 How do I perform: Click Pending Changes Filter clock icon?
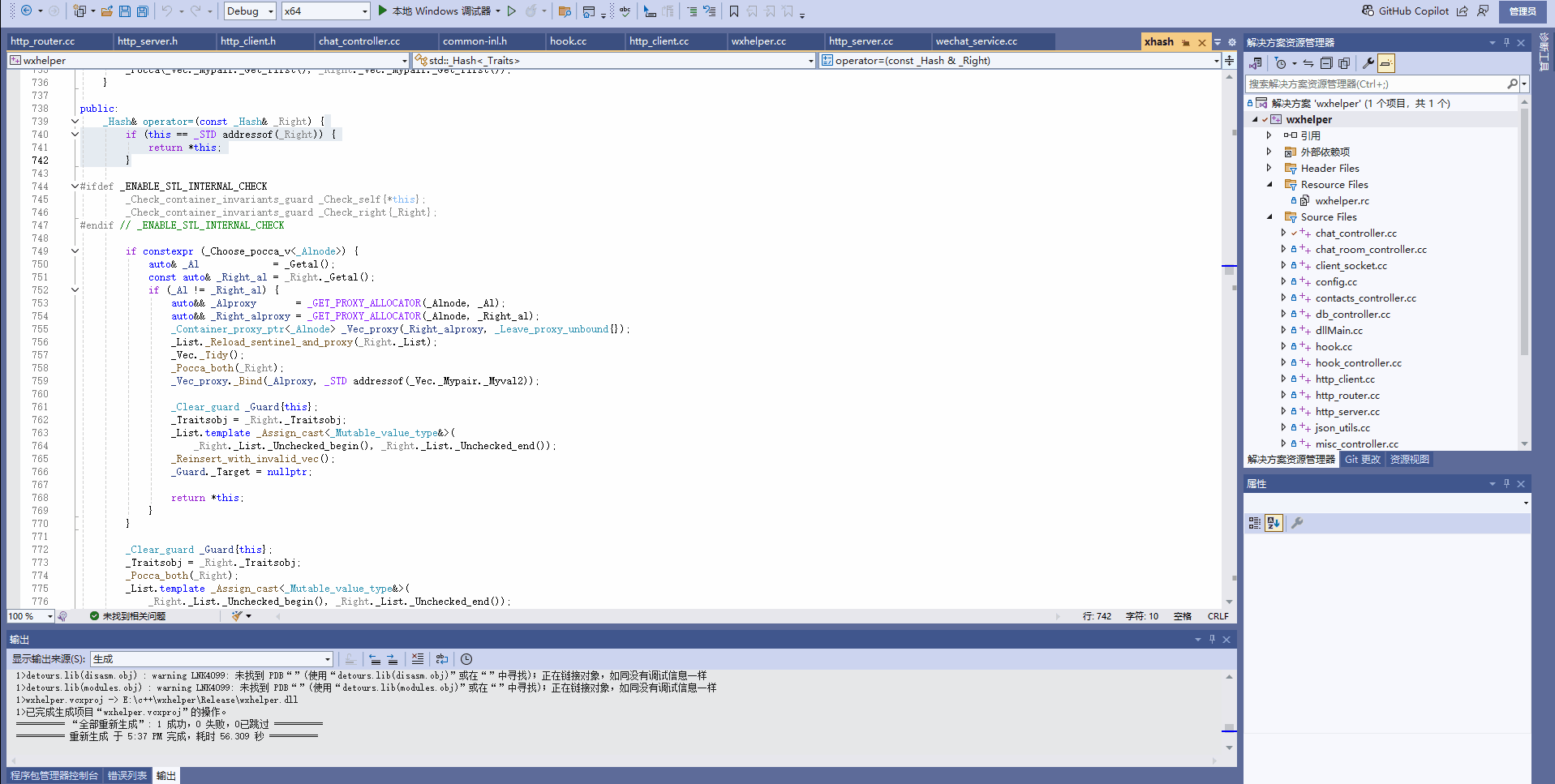(x=1281, y=62)
